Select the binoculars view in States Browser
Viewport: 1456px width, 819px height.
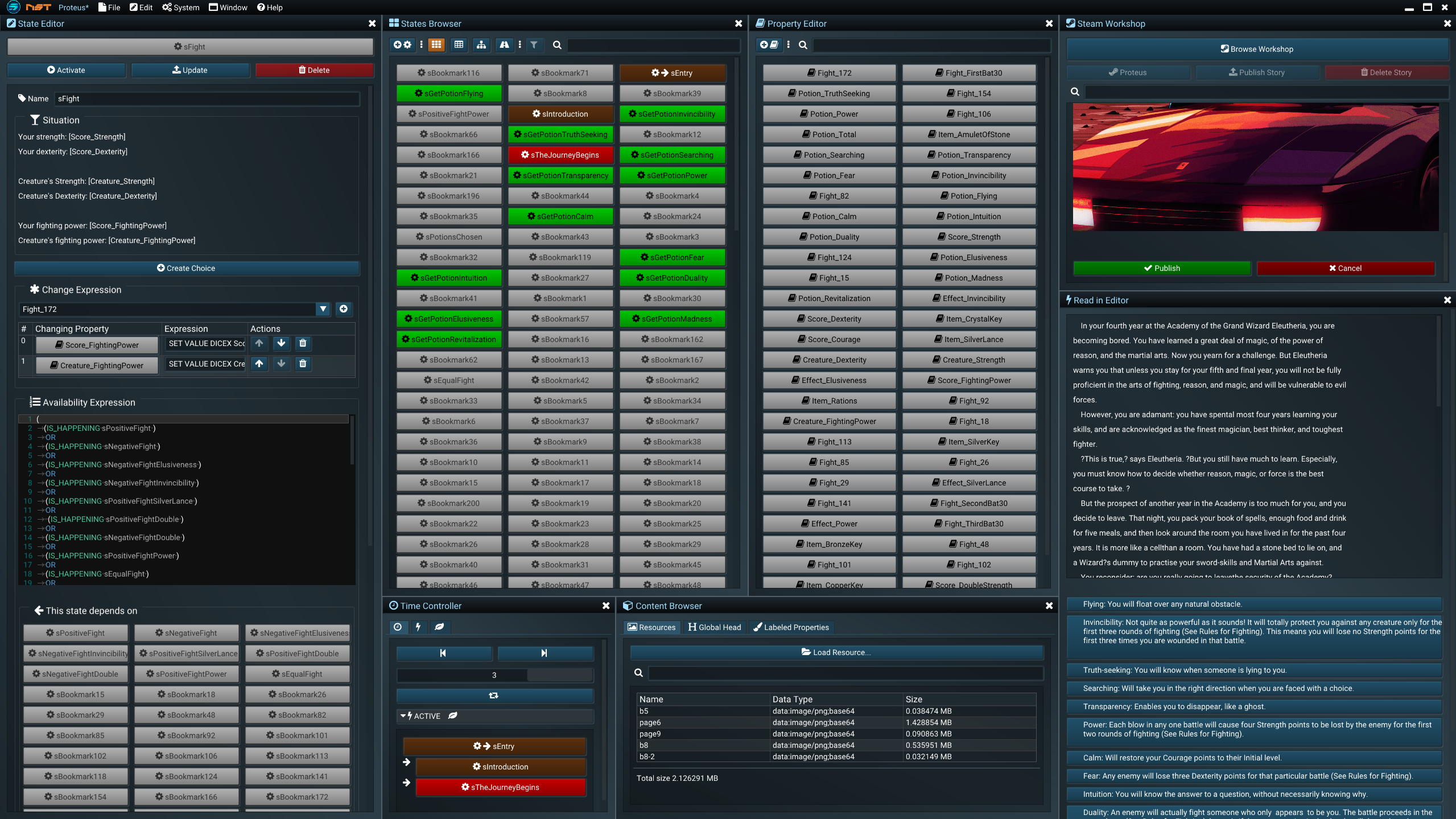coord(505,45)
